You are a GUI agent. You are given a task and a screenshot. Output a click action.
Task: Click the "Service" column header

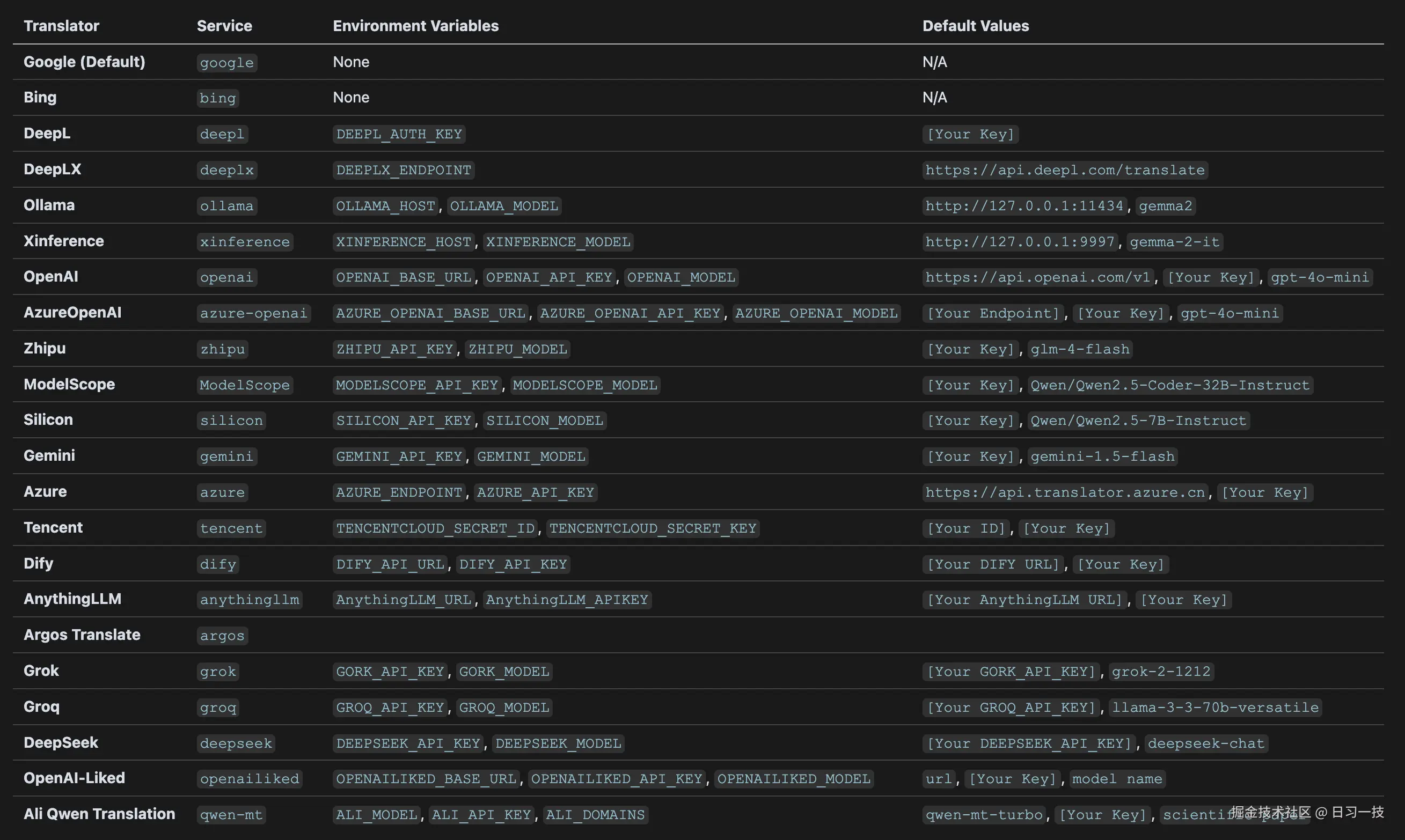pyautogui.click(x=224, y=26)
